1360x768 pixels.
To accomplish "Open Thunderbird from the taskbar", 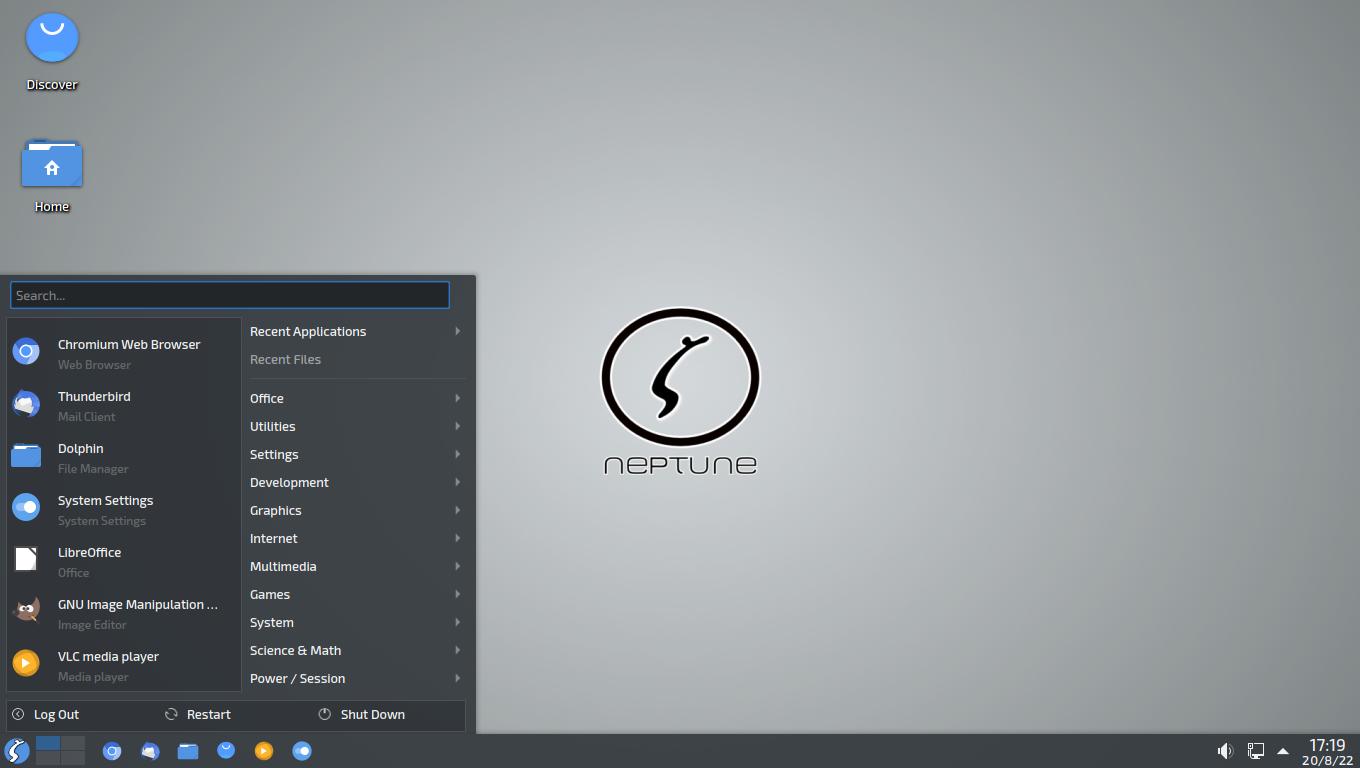I will pos(150,750).
